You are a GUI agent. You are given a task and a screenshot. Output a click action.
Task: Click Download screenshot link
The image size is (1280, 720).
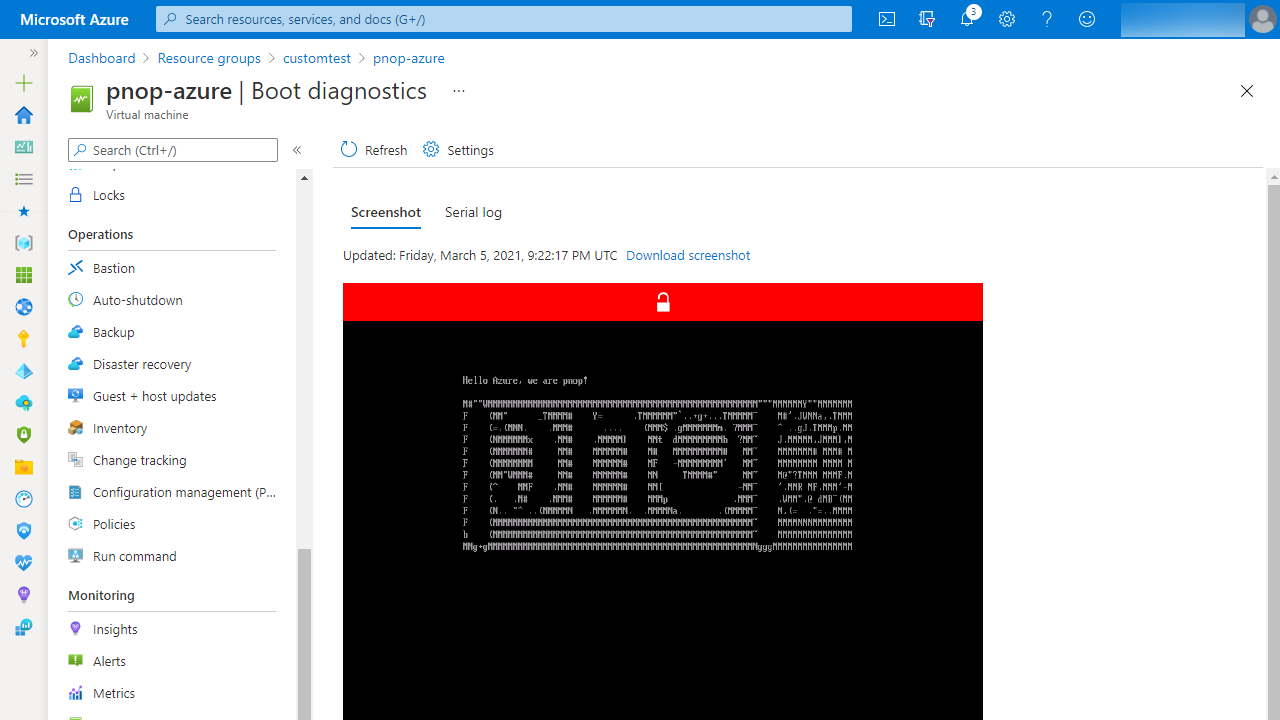click(x=688, y=255)
